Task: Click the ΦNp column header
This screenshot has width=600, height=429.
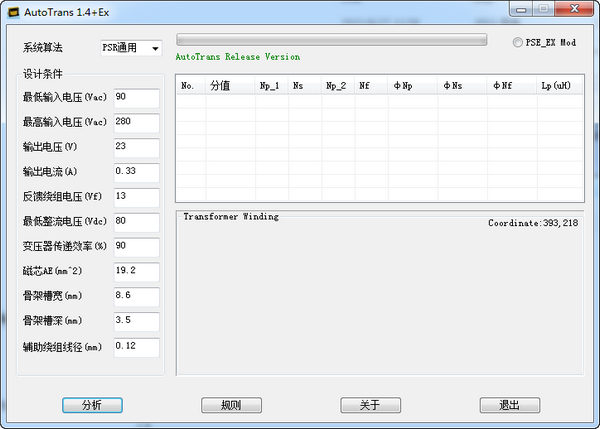Action: click(x=413, y=85)
